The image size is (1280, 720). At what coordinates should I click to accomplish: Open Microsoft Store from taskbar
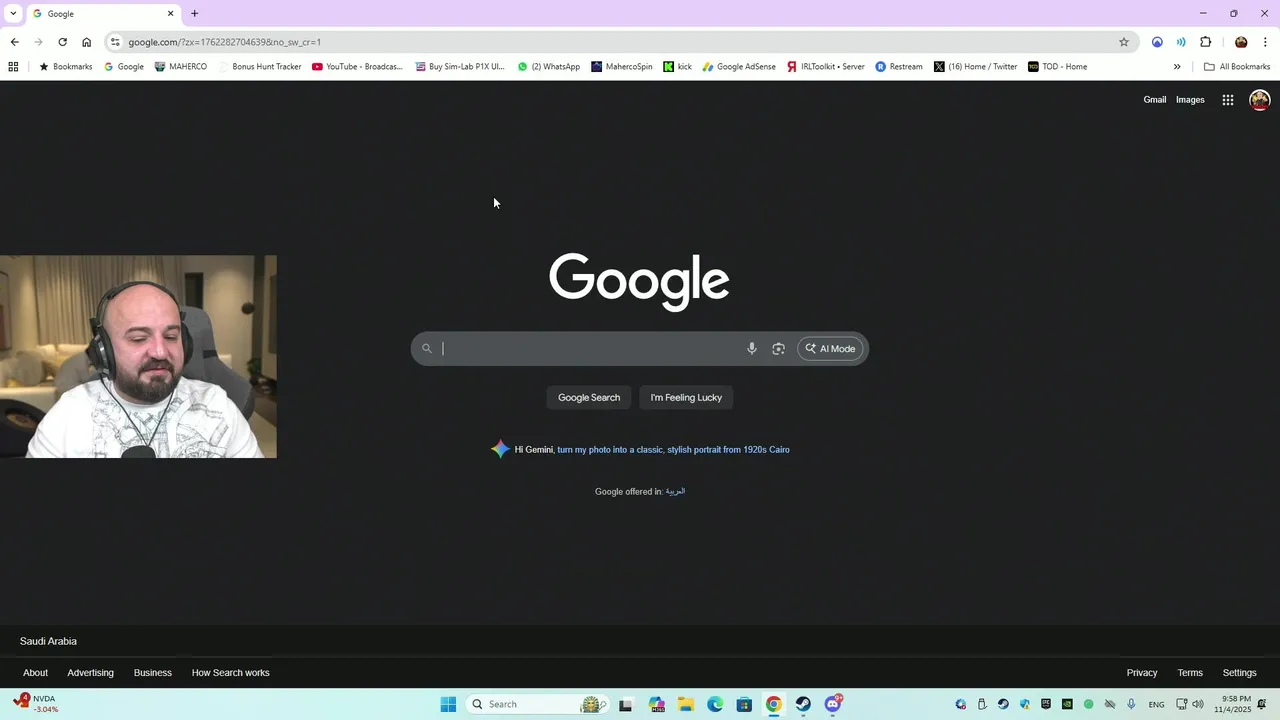point(744,704)
